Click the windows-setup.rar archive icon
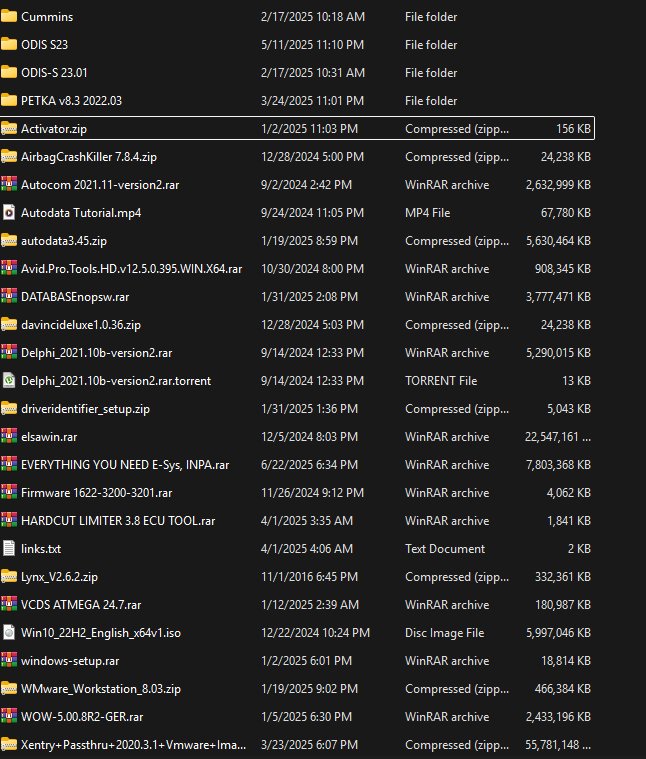 9,661
